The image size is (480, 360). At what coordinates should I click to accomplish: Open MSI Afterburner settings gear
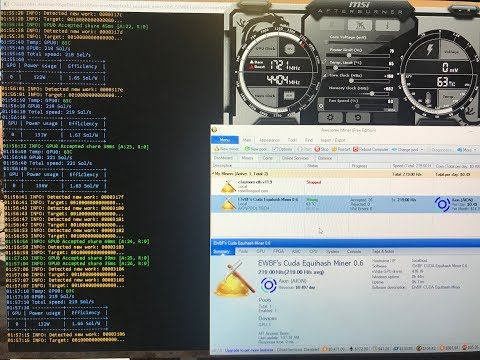coord(330,117)
